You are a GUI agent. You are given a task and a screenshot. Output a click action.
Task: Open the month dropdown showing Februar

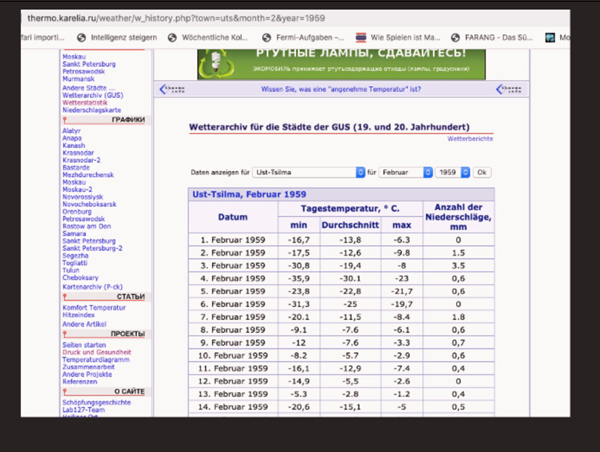coord(406,172)
